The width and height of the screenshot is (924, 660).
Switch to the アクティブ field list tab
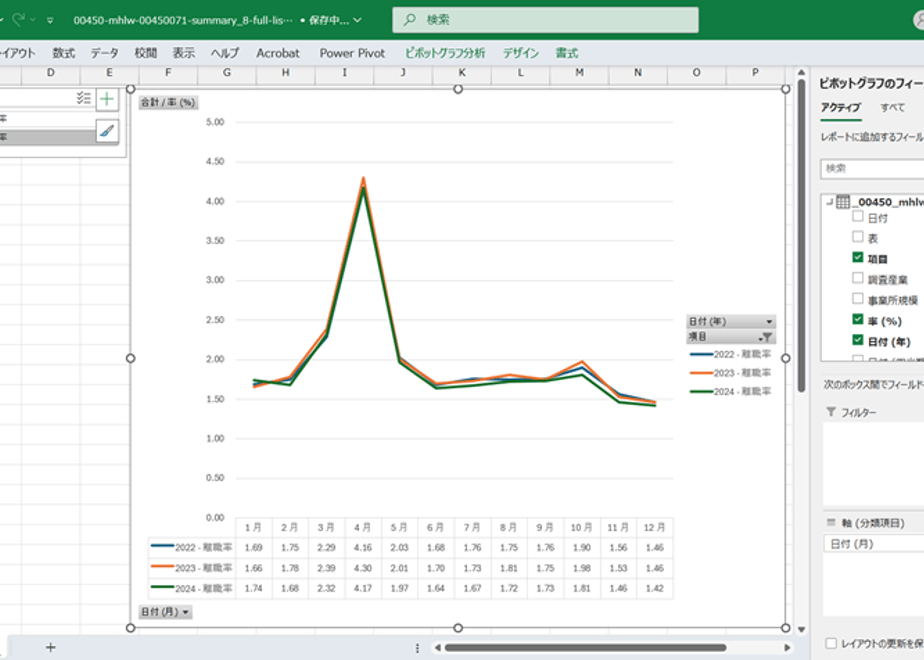pos(841,107)
